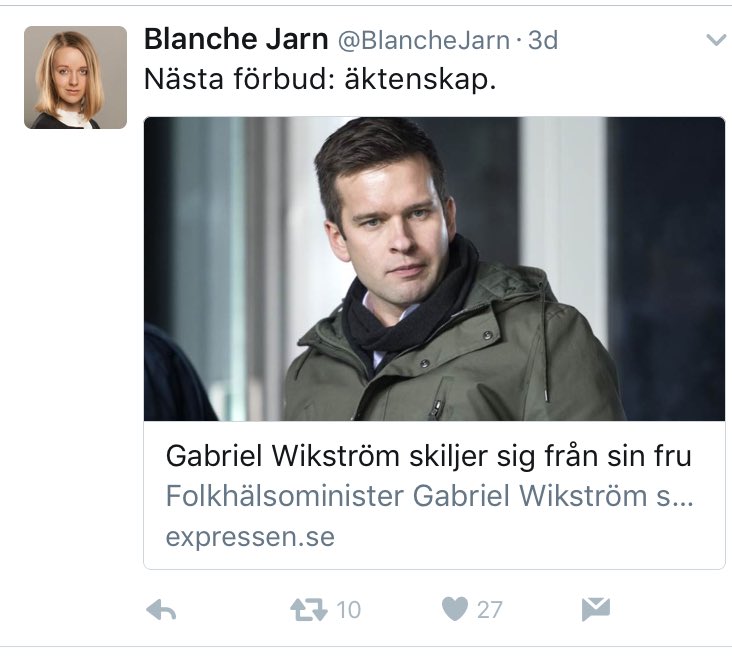
Task: Expand the tweet options chevron
Action: click(x=716, y=40)
